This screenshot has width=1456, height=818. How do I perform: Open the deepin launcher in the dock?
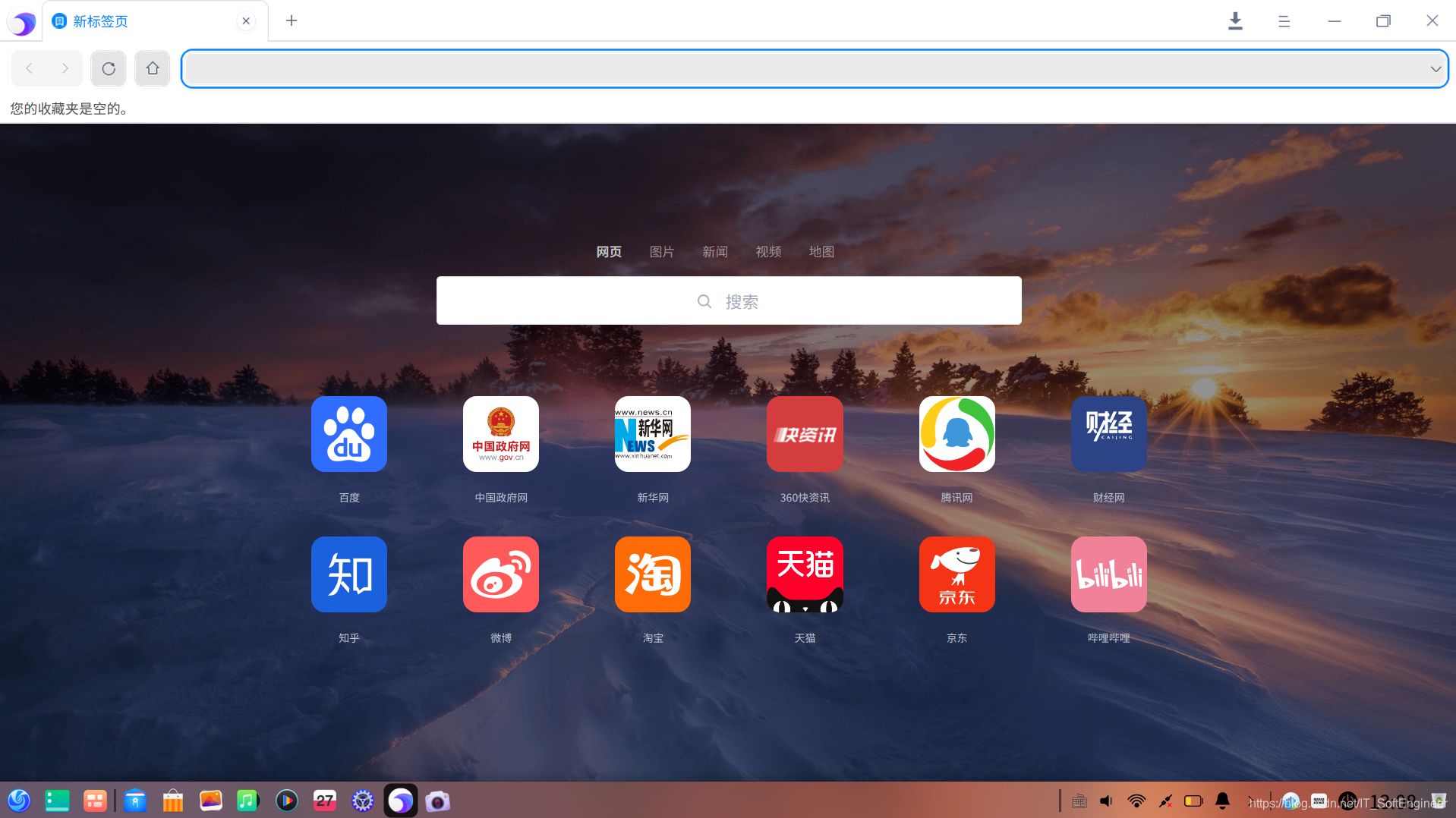click(x=19, y=801)
